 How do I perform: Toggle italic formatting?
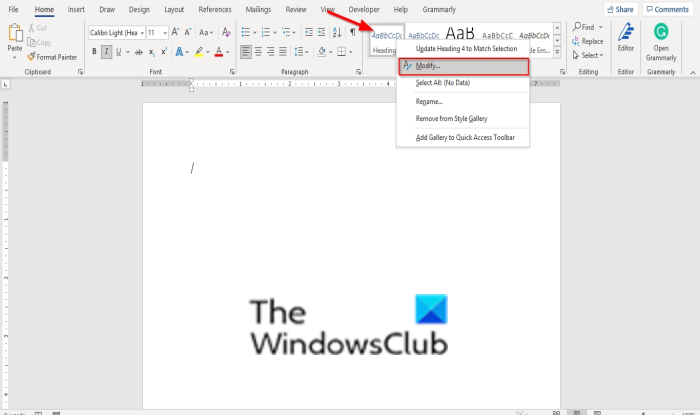click(106, 52)
